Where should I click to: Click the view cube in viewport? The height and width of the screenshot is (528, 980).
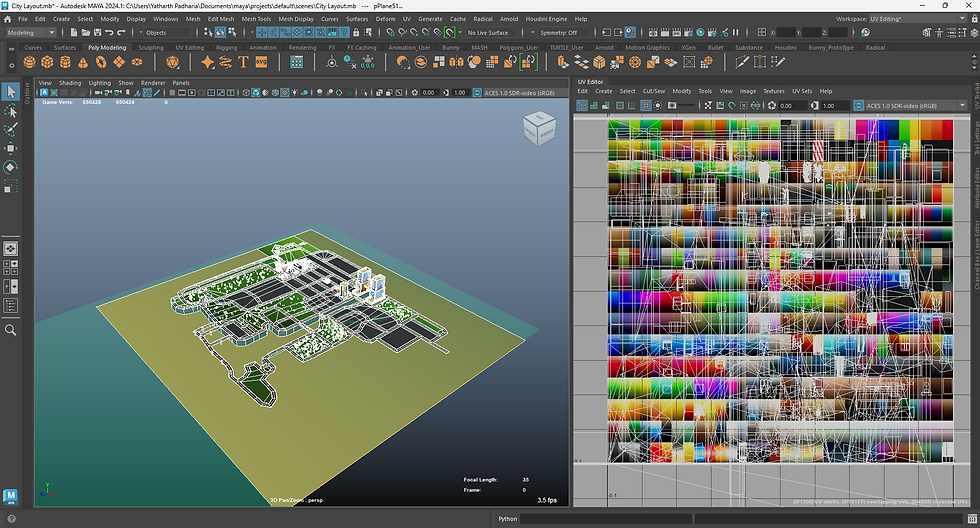[x=538, y=128]
